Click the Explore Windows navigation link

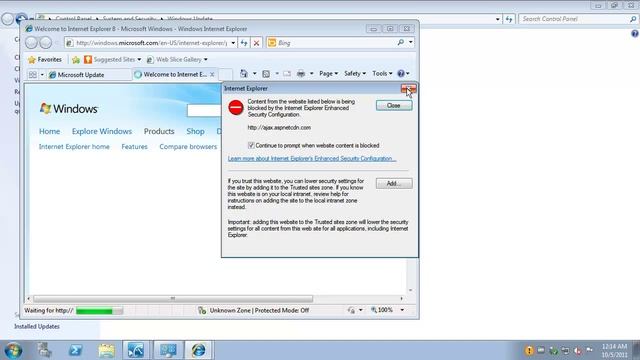coord(102,131)
